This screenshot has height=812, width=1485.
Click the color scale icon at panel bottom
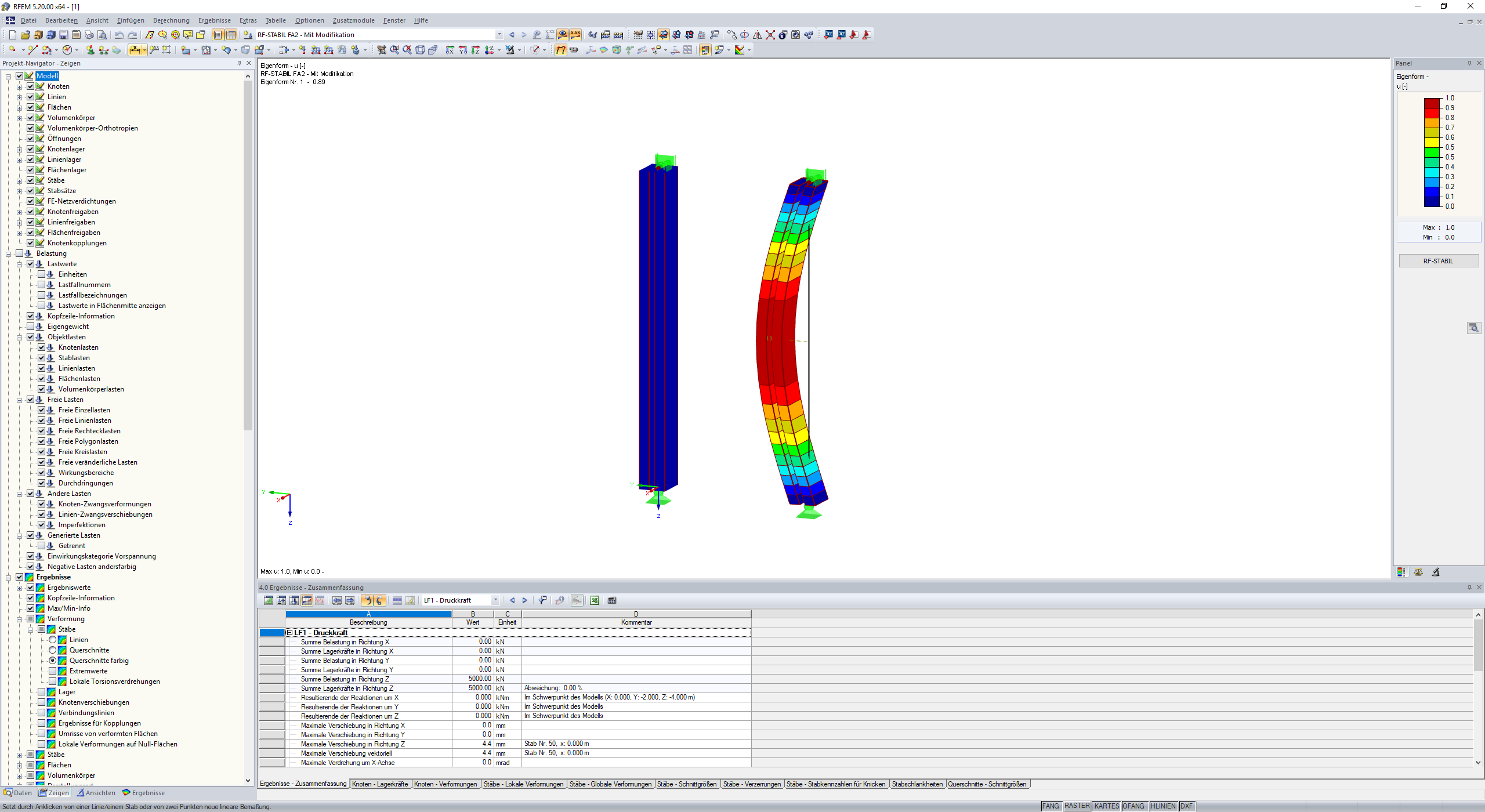click(x=1401, y=572)
